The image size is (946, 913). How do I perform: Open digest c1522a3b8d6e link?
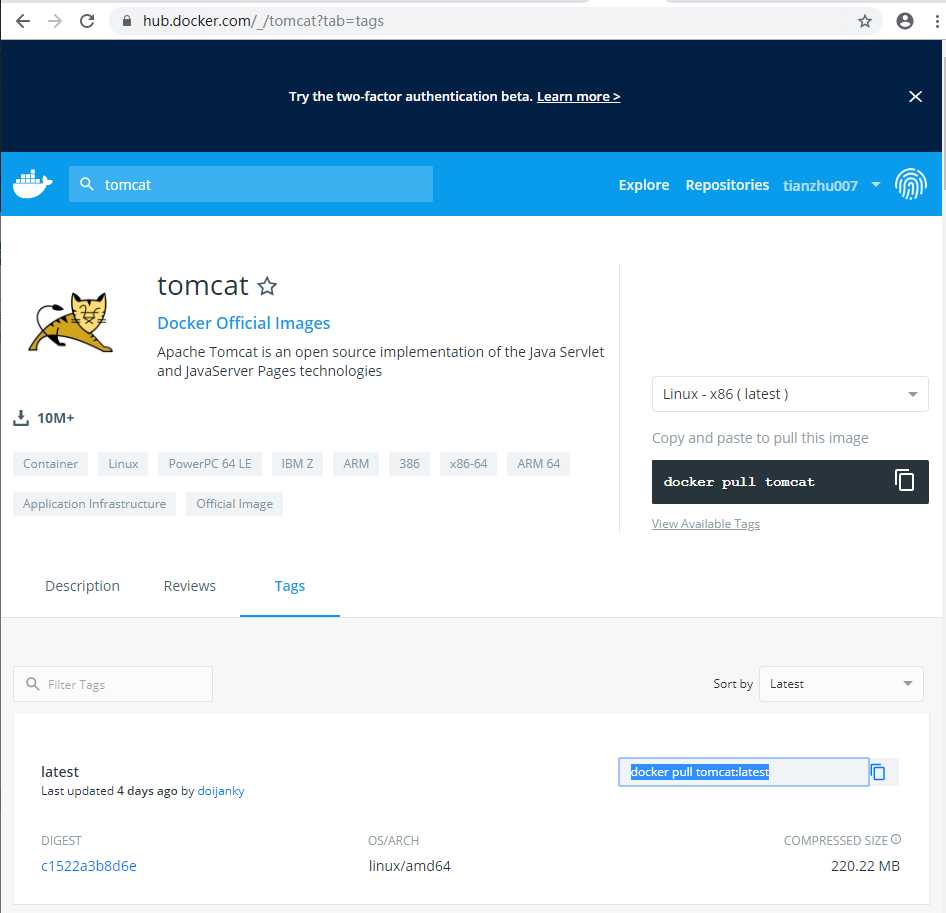click(89, 866)
